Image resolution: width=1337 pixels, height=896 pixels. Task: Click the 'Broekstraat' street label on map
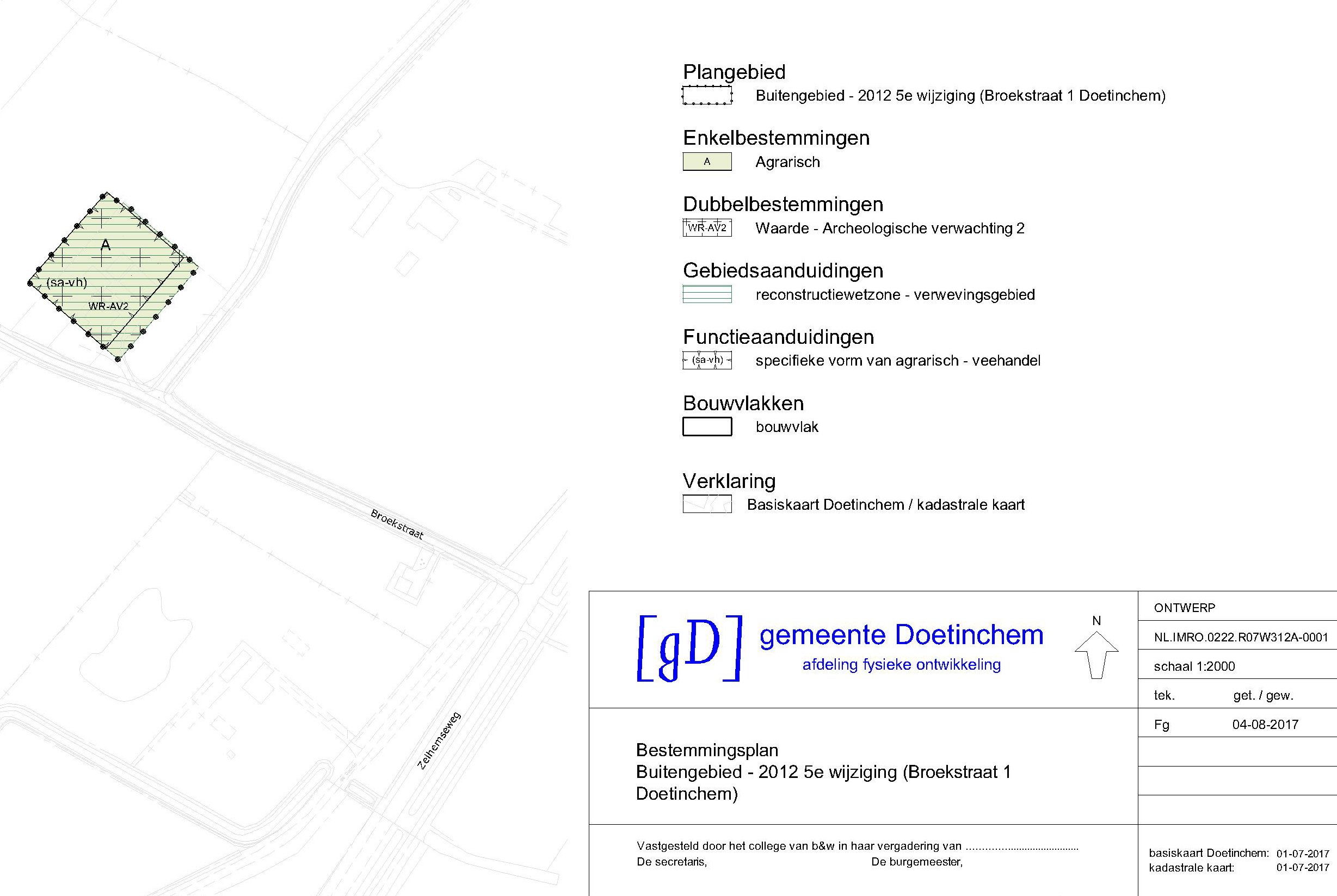[x=397, y=524]
